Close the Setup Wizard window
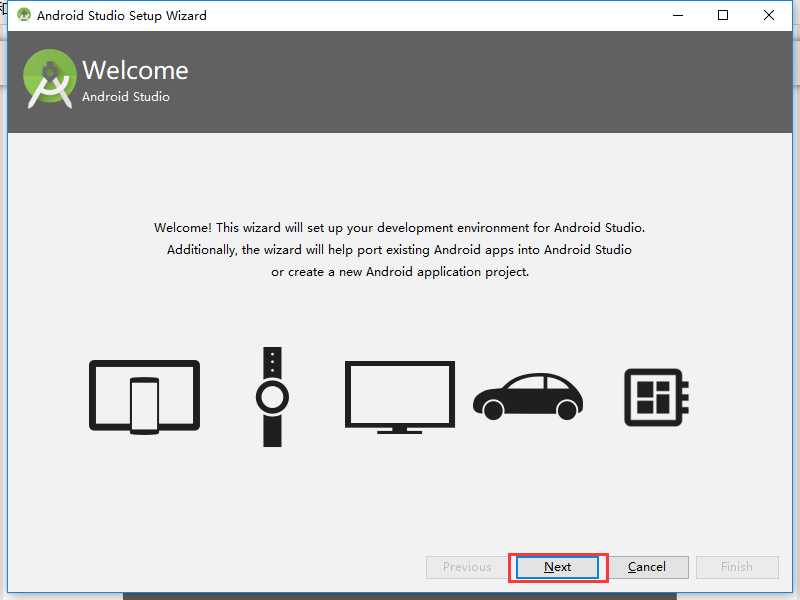This screenshot has height=600, width=800. pyautogui.click(x=769, y=15)
